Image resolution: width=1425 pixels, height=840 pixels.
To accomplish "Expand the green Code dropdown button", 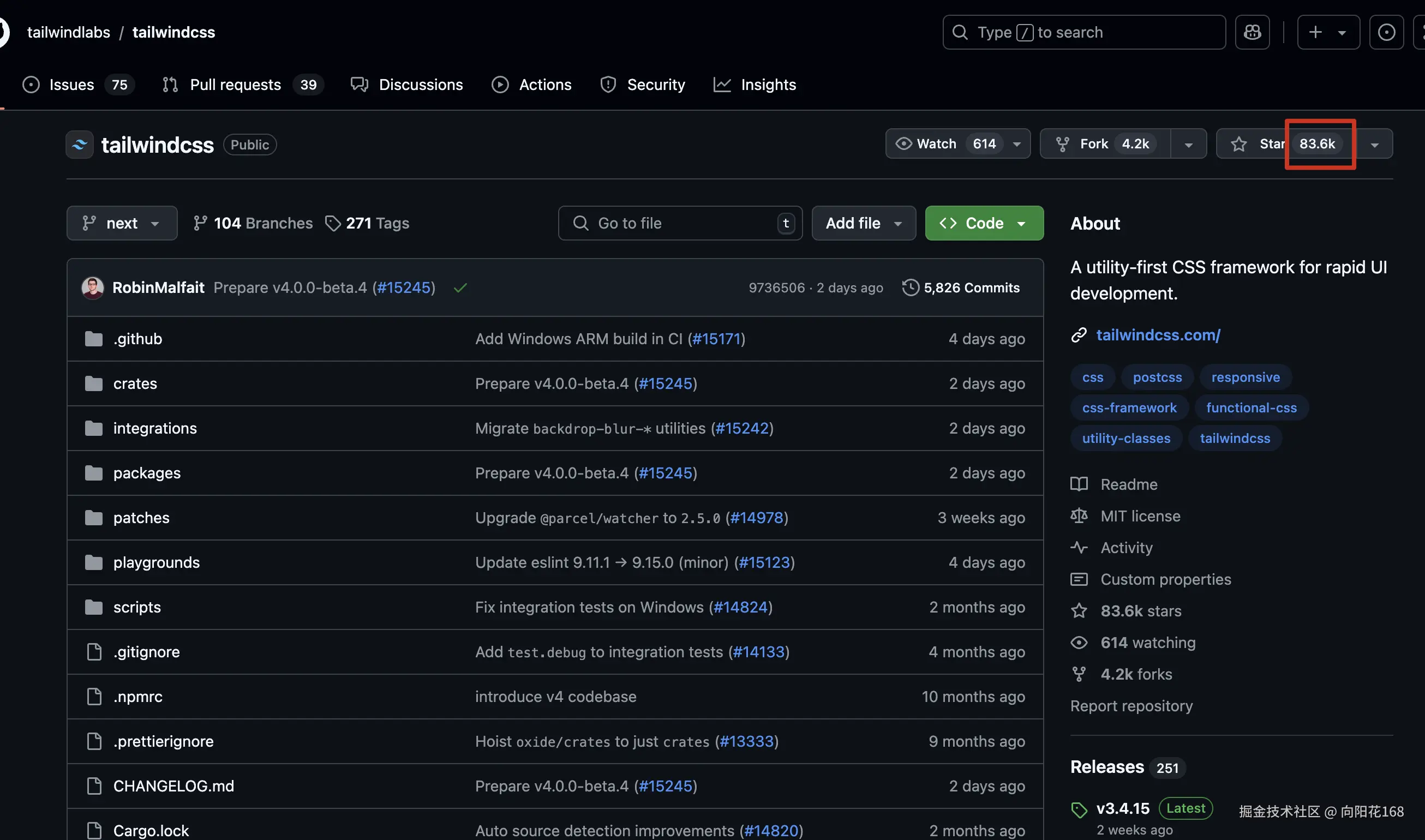I will pyautogui.click(x=984, y=223).
